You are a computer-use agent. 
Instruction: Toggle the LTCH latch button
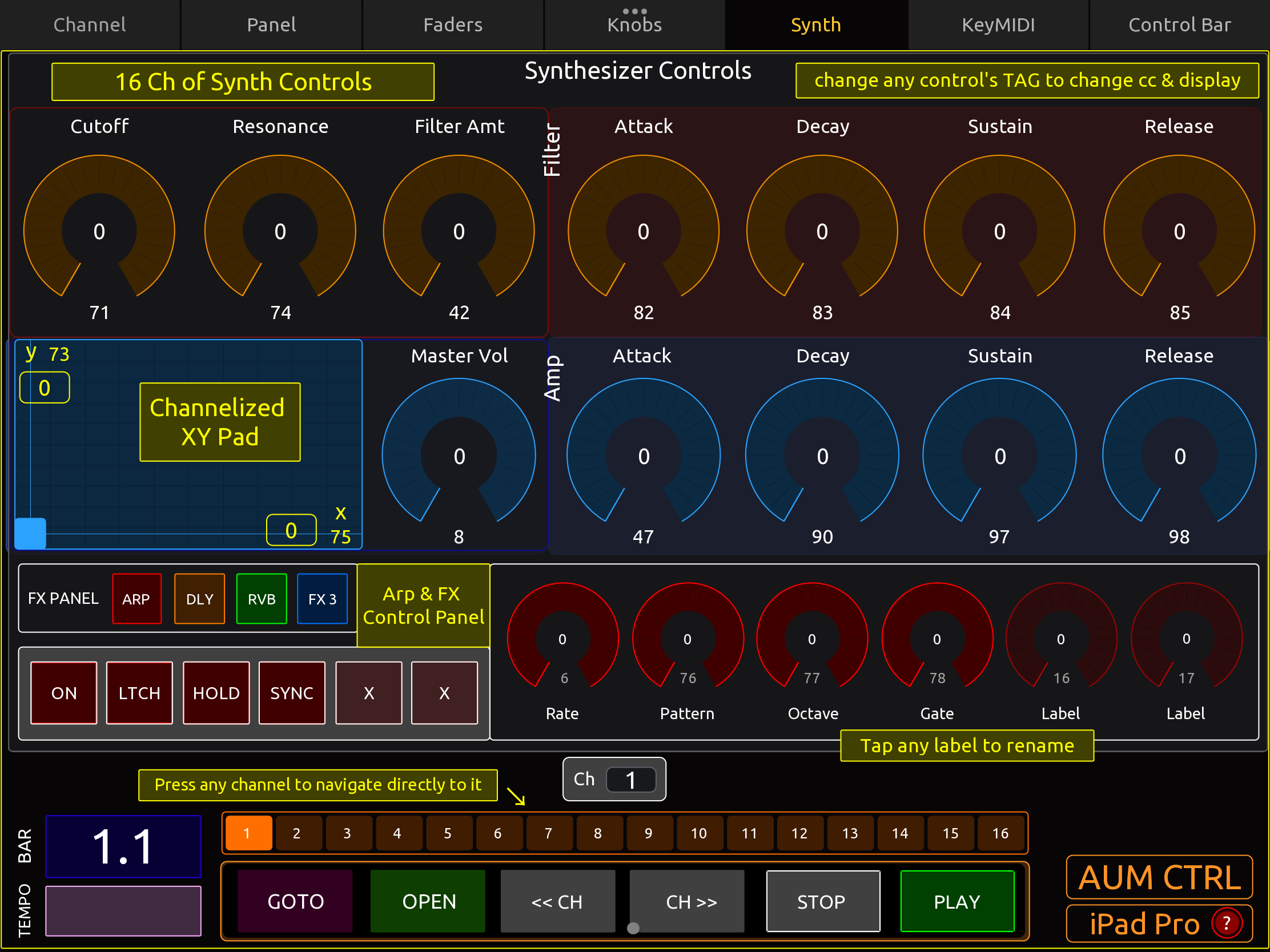(139, 693)
